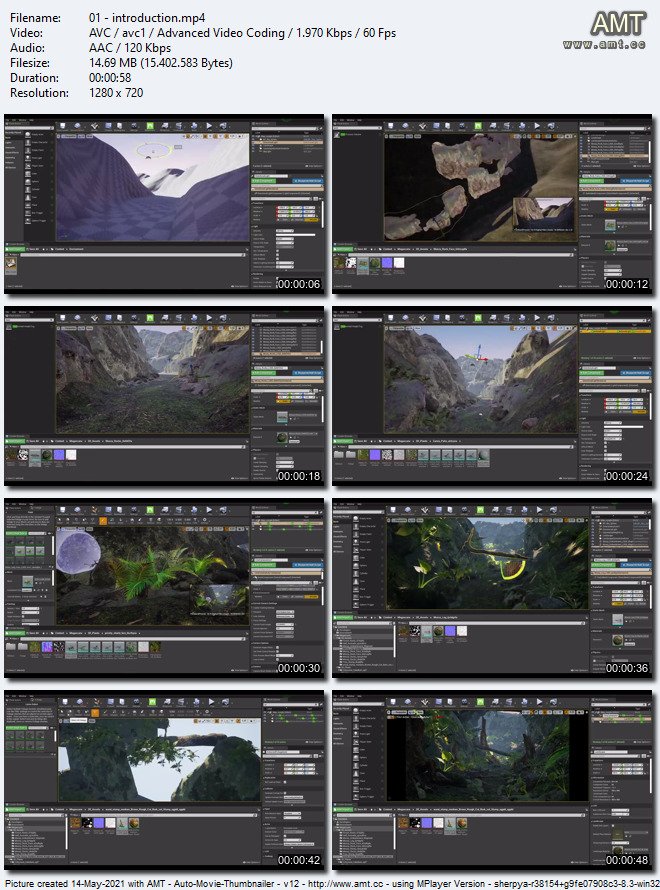Select the resolution value "1280 x 720"
The height and width of the screenshot is (890, 660).
tap(116, 93)
